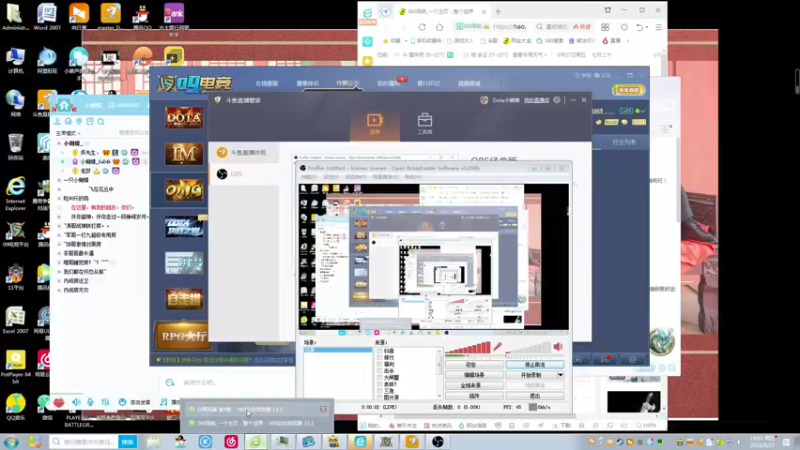The width and height of the screenshot is (800, 450).
Task: Click 全域来源 button in OBS
Action: coord(474,385)
